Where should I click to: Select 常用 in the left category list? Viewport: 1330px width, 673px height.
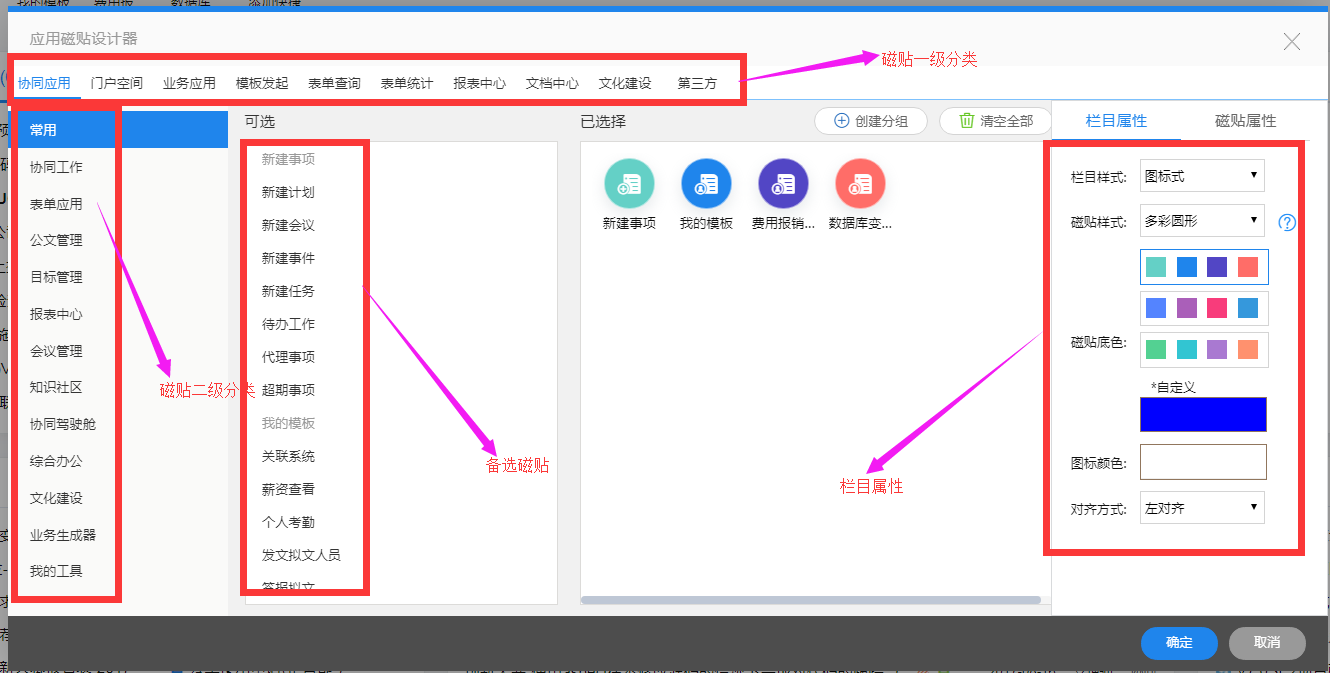118,130
